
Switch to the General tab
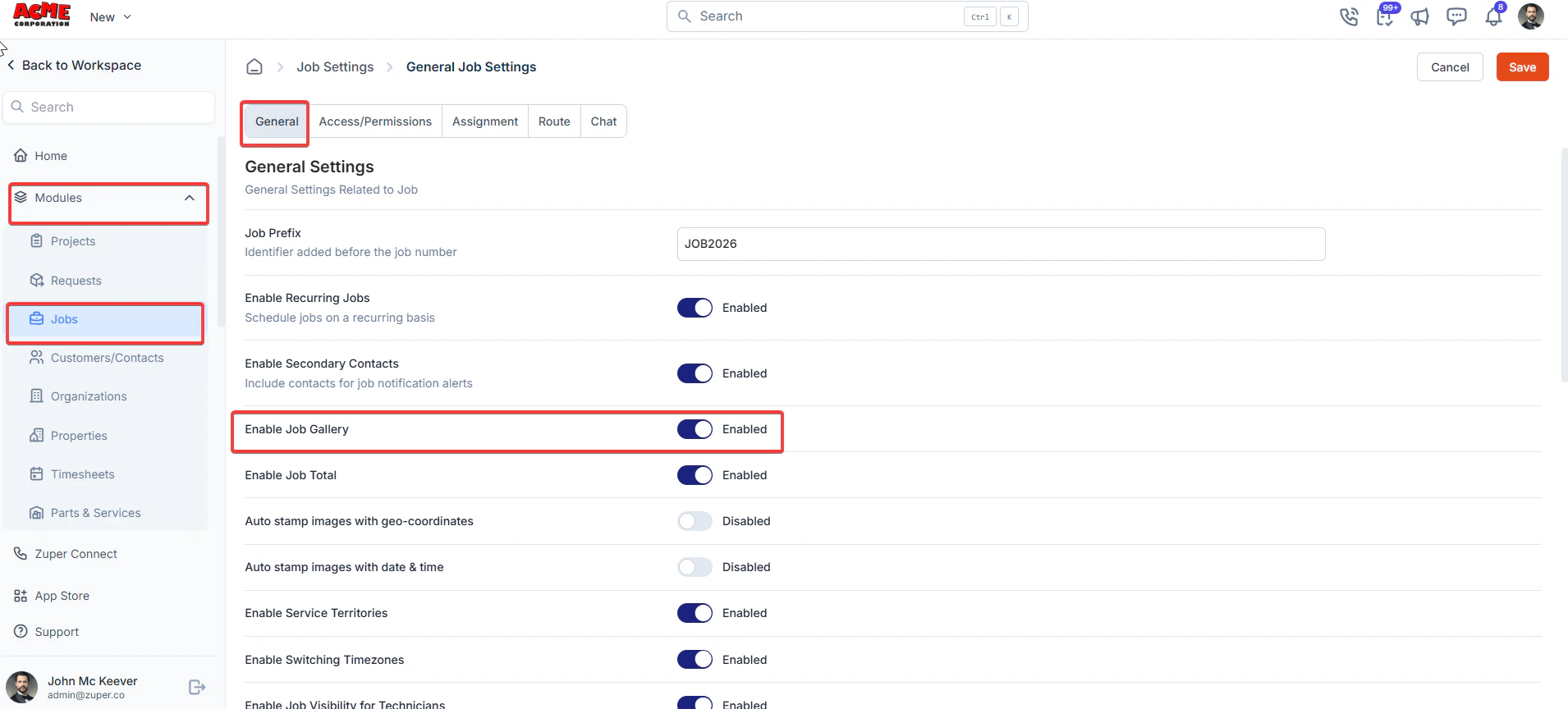[277, 121]
